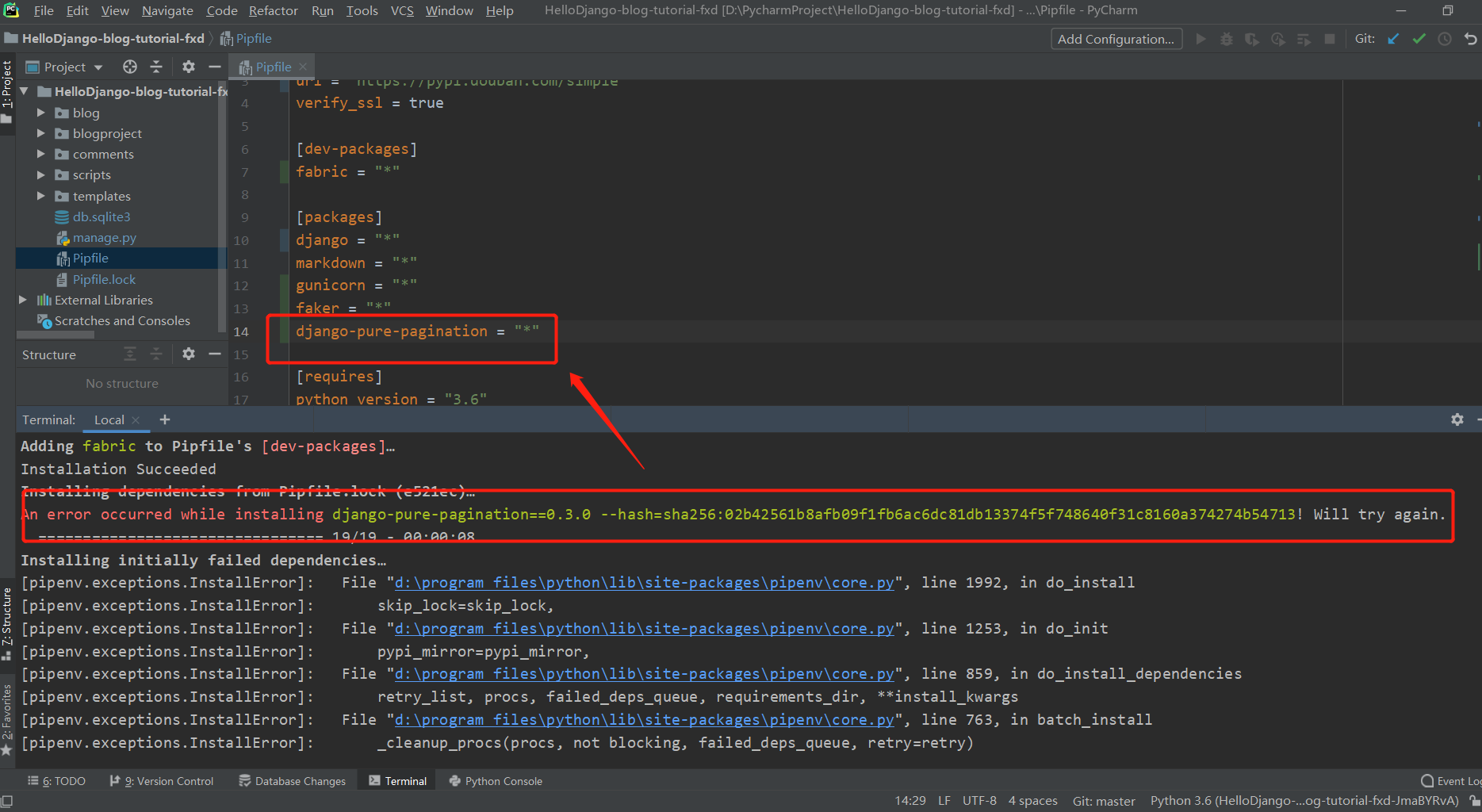This screenshot has width=1482, height=812.
Task: Open 2: Favorites side tool window tab
Action: point(7,719)
